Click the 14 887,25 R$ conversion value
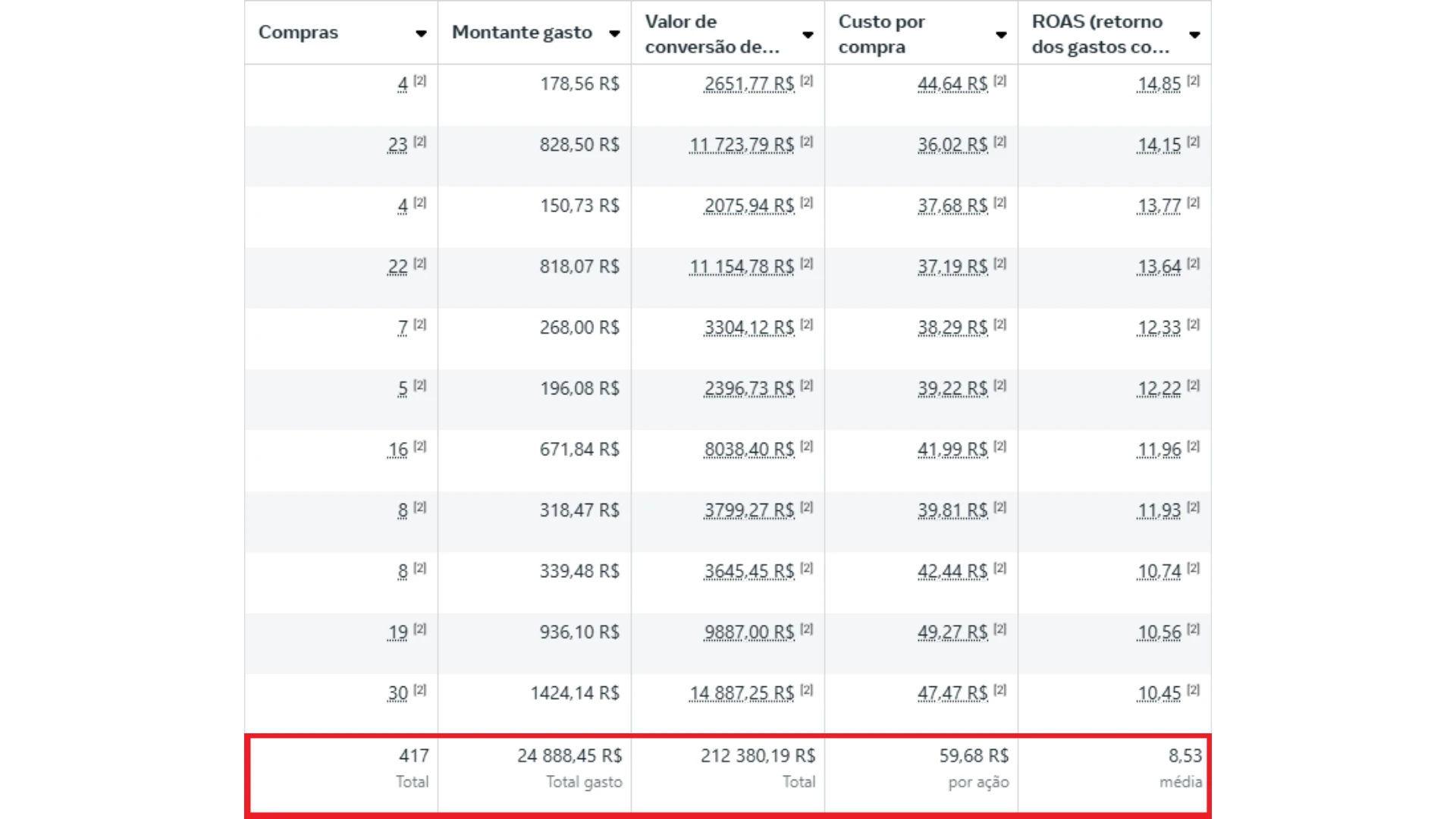Image resolution: width=1456 pixels, height=819 pixels. tap(741, 693)
